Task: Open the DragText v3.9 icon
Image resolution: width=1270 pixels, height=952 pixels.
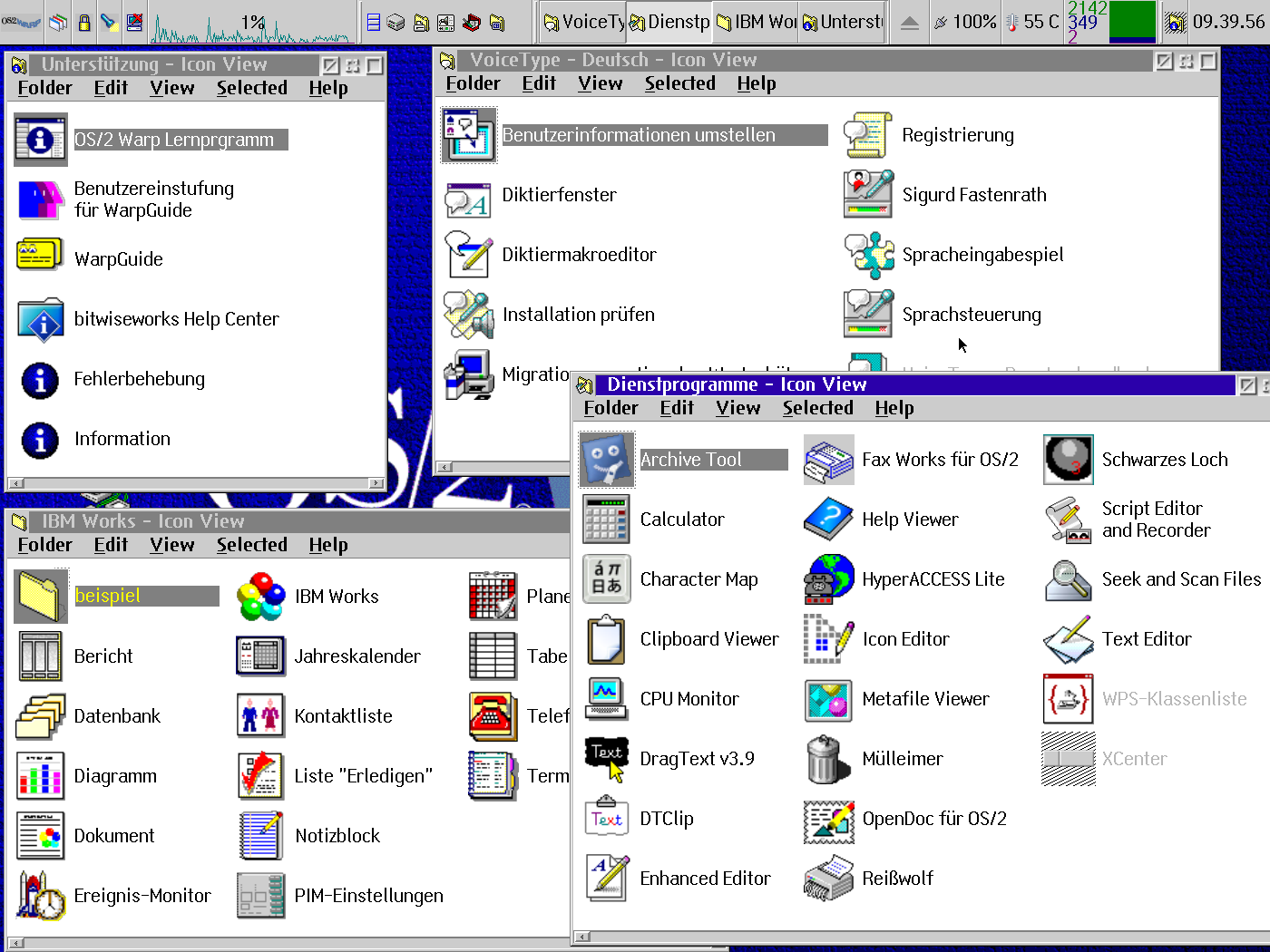Action: [607, 759]
